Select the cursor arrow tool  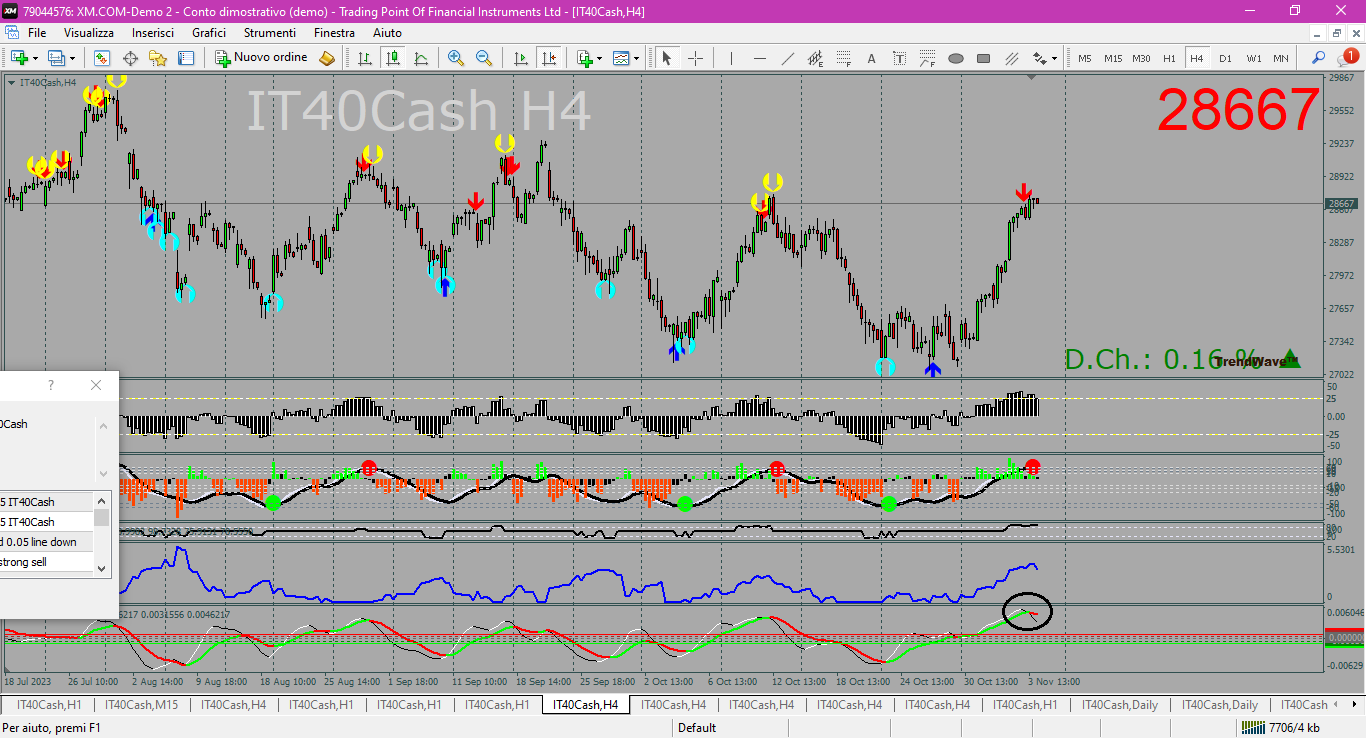point(667,58)
